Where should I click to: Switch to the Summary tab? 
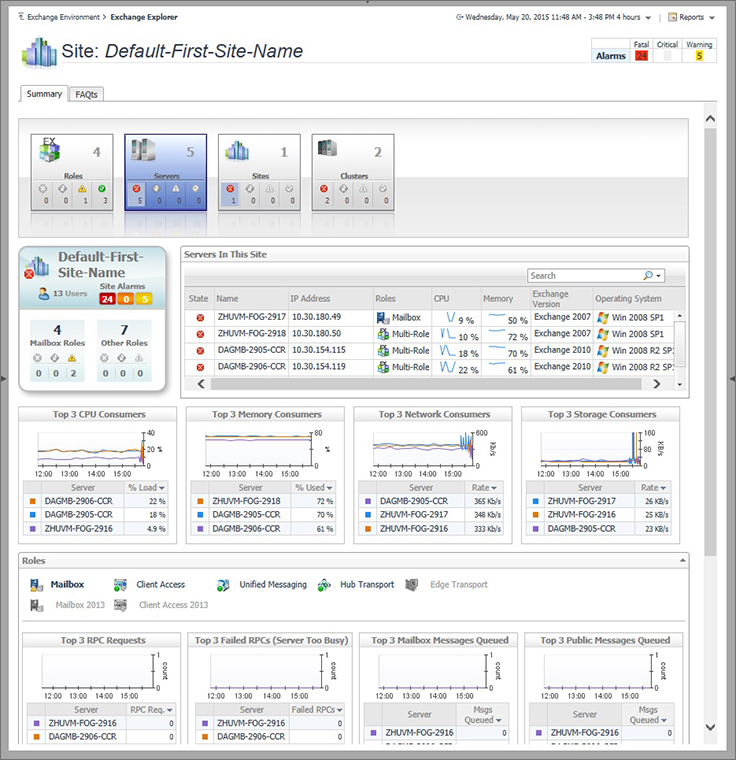tap(44, 94)
